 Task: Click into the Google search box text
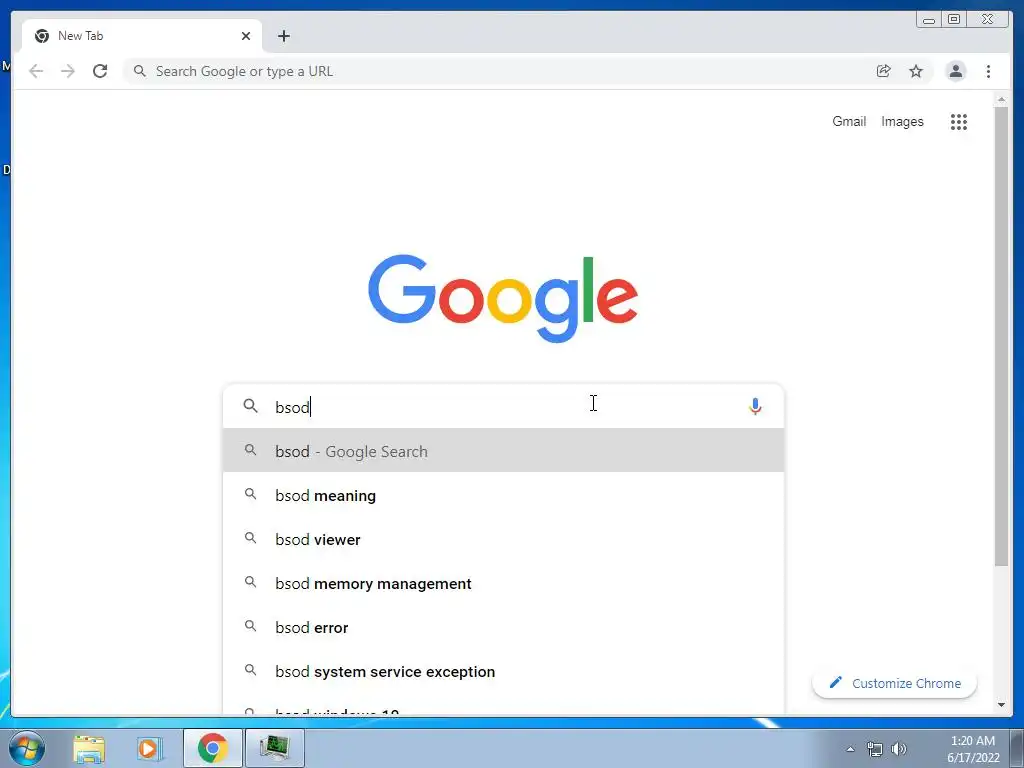pyautogui.click(x=503, y=406)
